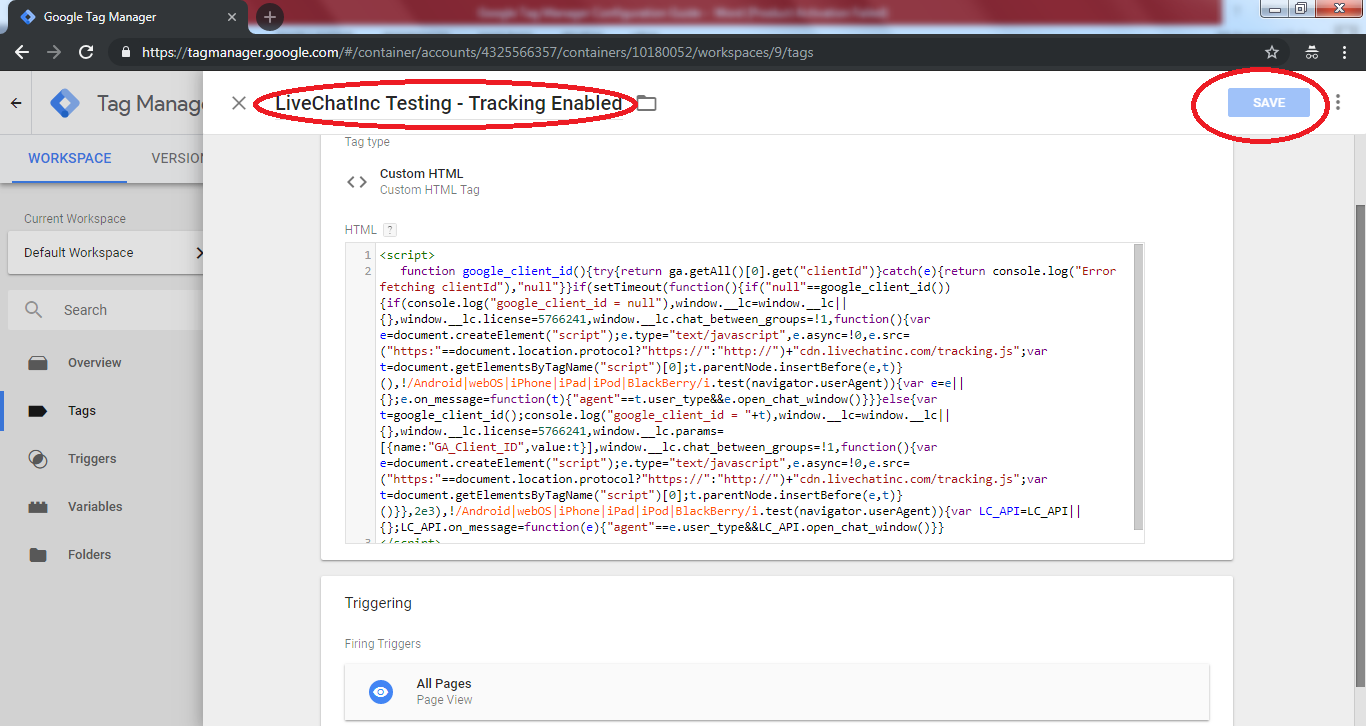Click the Triggers circle icon
This screenshot has height=726, width=1368.
pos(38,459)
